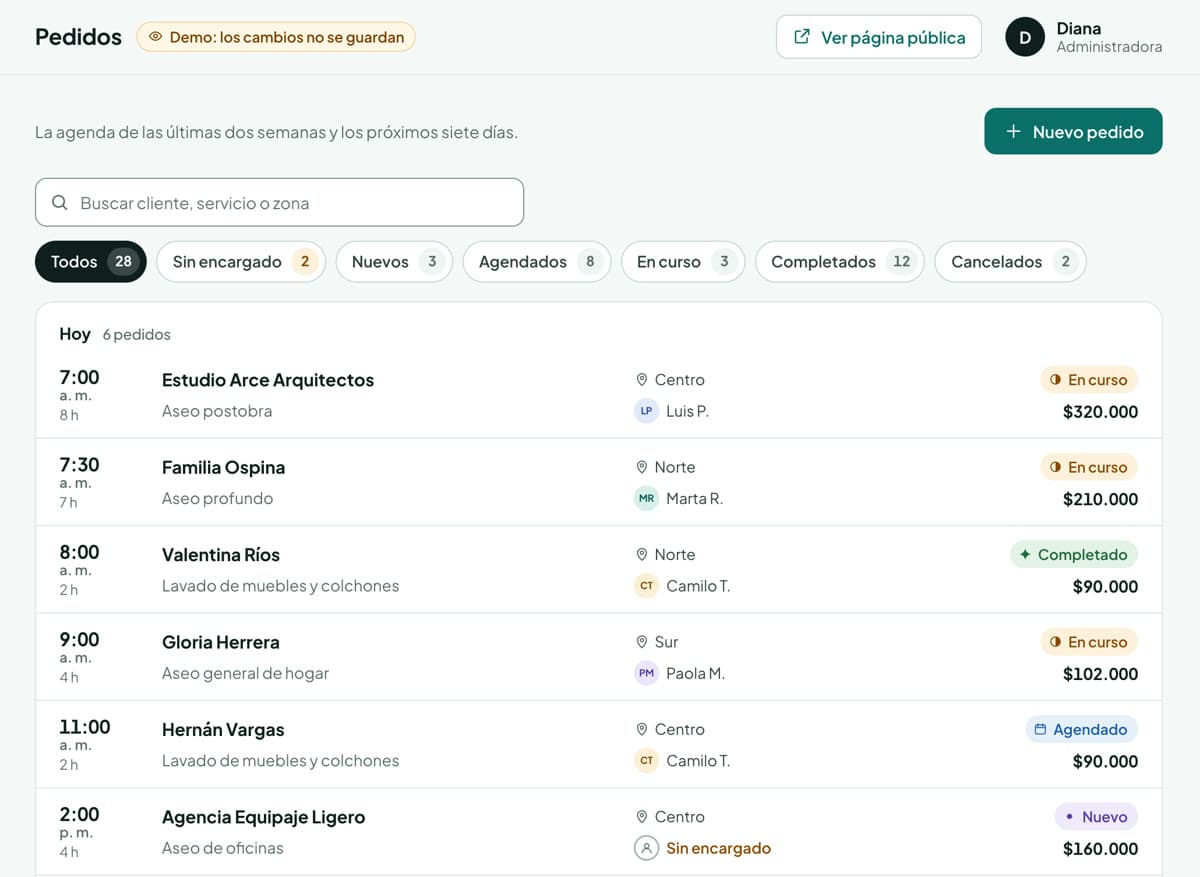Click the external link icon beside Ver página pública
The height and width of the screenshot is (877, 1200).
click(802, 37)
